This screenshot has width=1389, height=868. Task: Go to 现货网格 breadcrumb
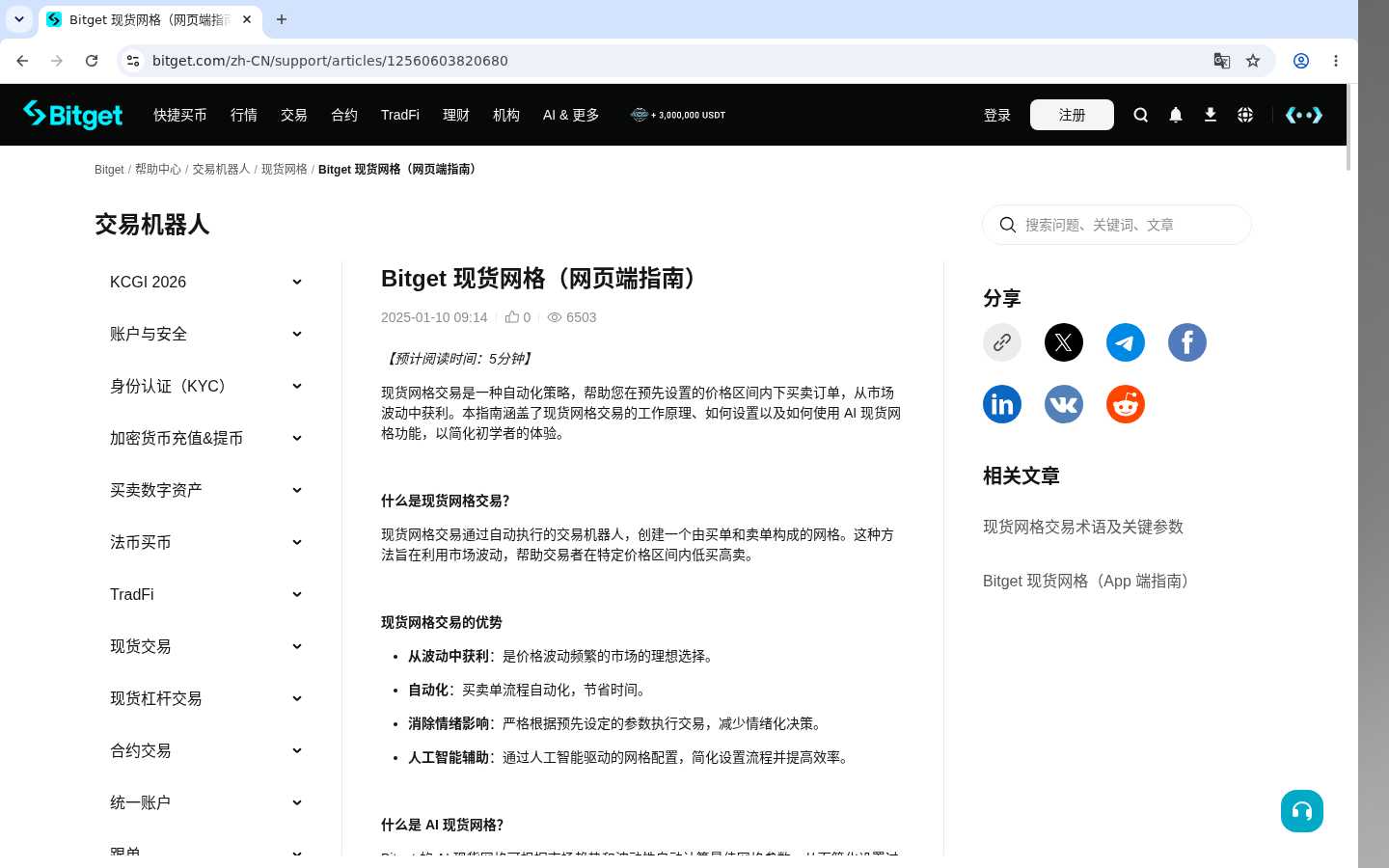click(x=285, y=169)
